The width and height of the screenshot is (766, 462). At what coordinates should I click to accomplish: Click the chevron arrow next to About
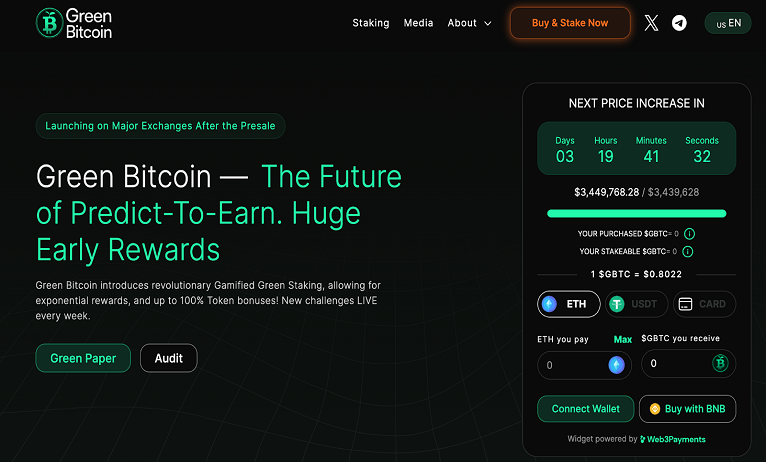487,23
